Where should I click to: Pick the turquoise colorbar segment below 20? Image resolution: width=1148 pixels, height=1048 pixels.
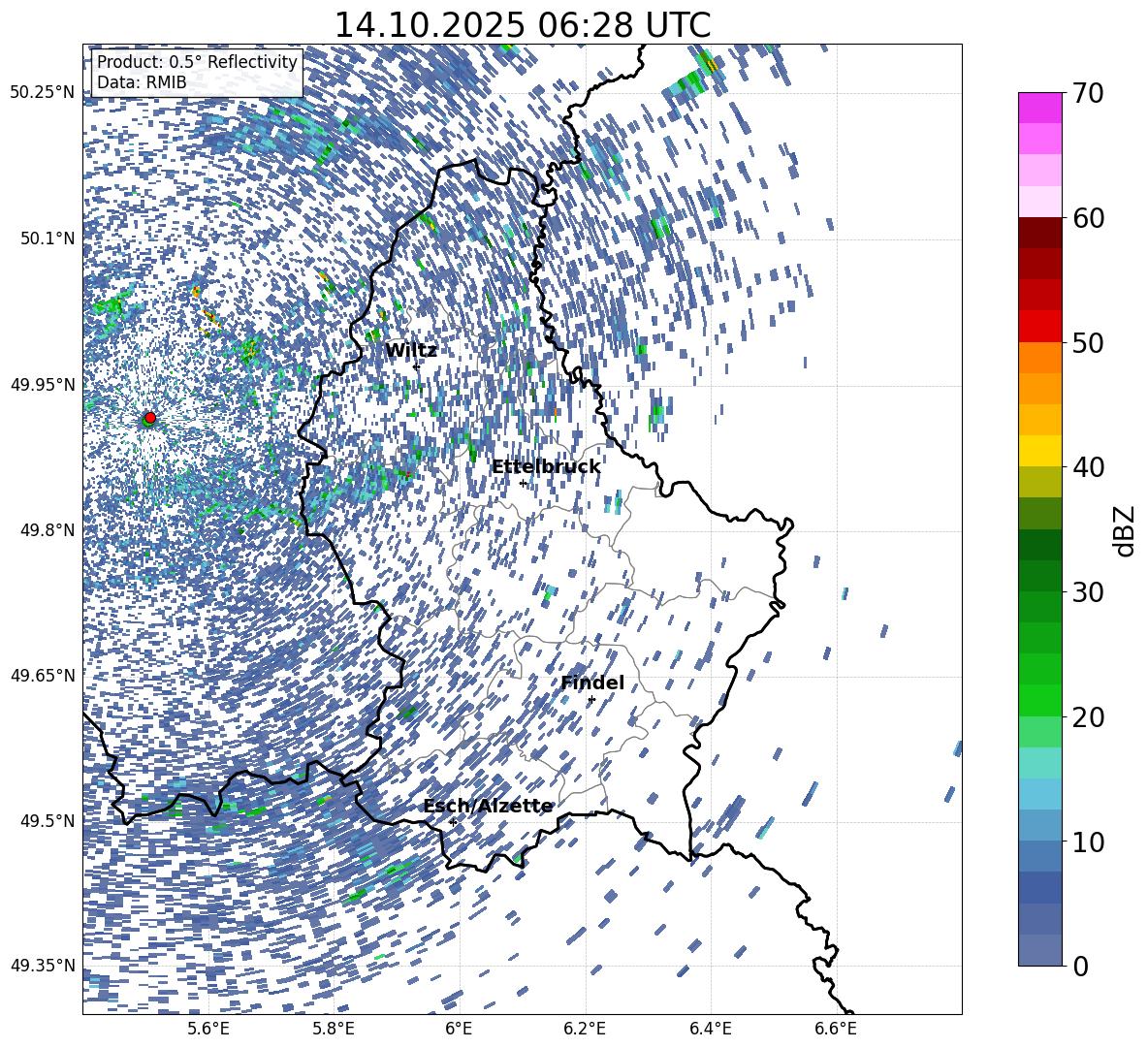click(1039, 763)
